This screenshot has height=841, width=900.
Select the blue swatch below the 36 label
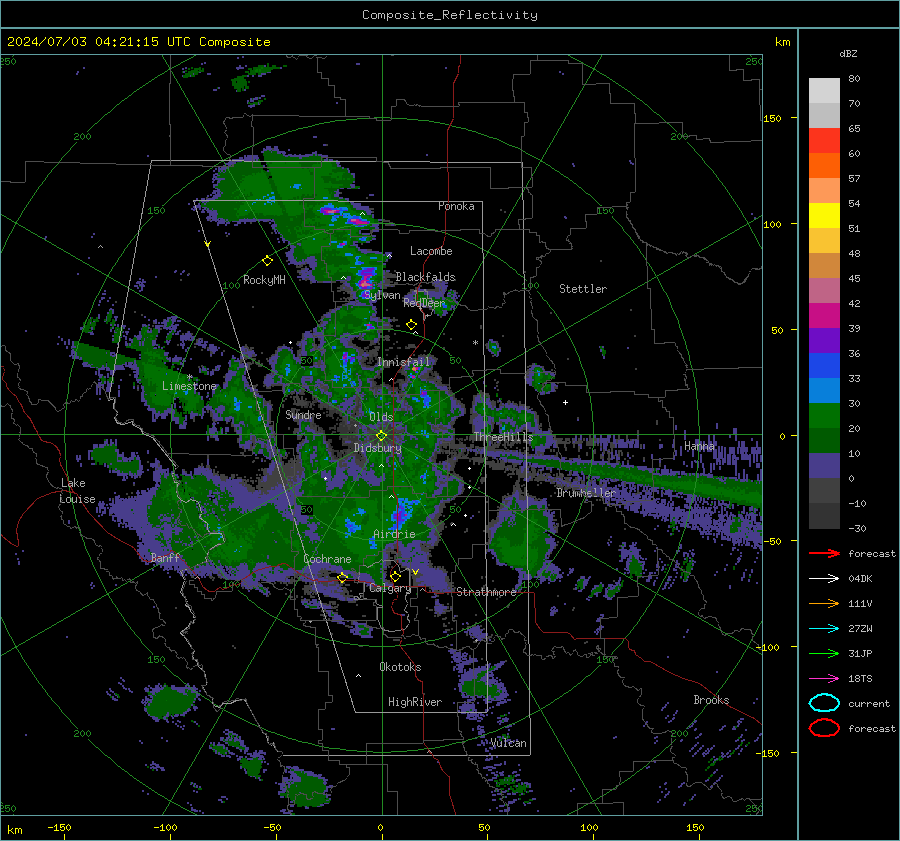click(x=824, y=365)
